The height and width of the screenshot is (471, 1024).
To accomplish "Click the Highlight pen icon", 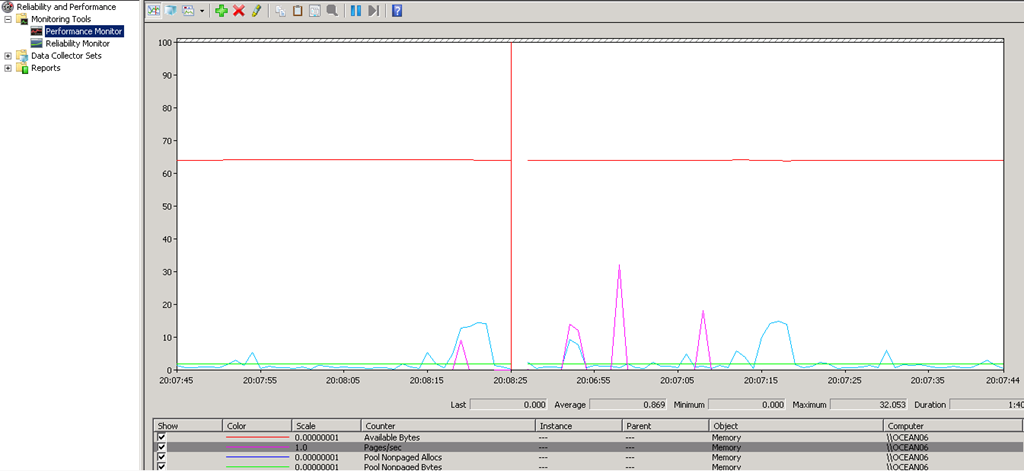I will pyautogui.click(x=256, y=10).
